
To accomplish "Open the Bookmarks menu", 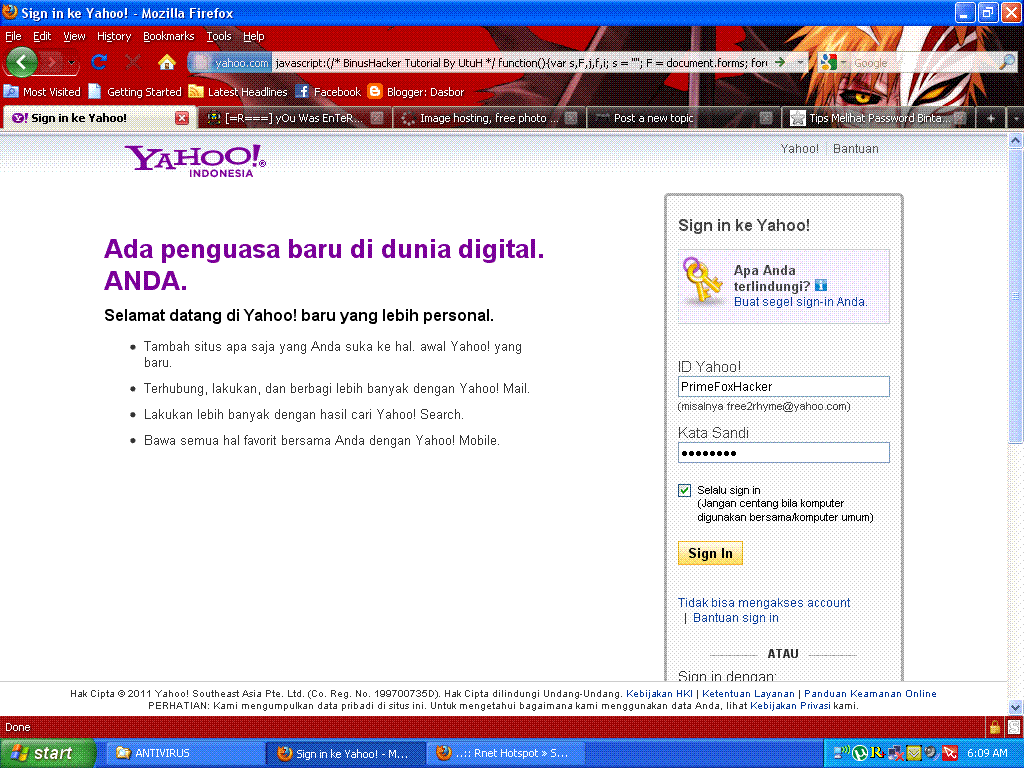I will click(x=168, y=37).
